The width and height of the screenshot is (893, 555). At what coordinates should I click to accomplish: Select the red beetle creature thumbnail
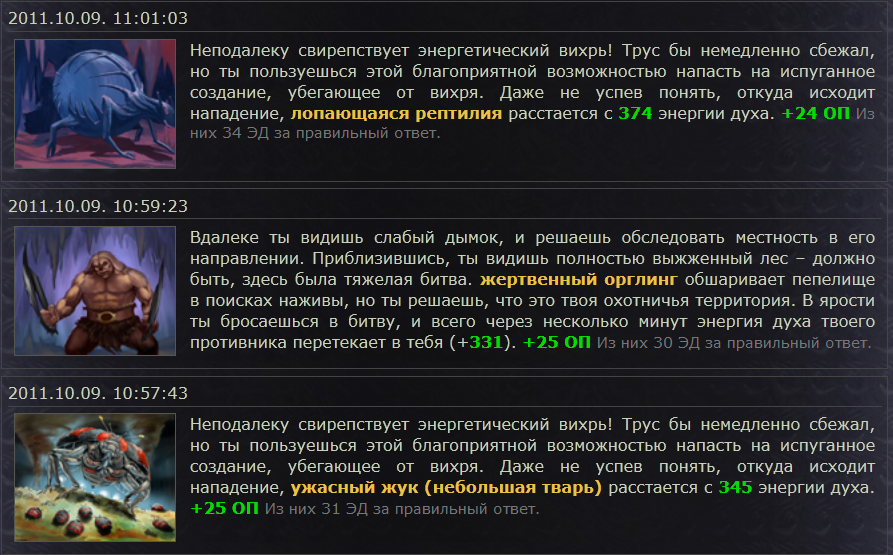96,478
